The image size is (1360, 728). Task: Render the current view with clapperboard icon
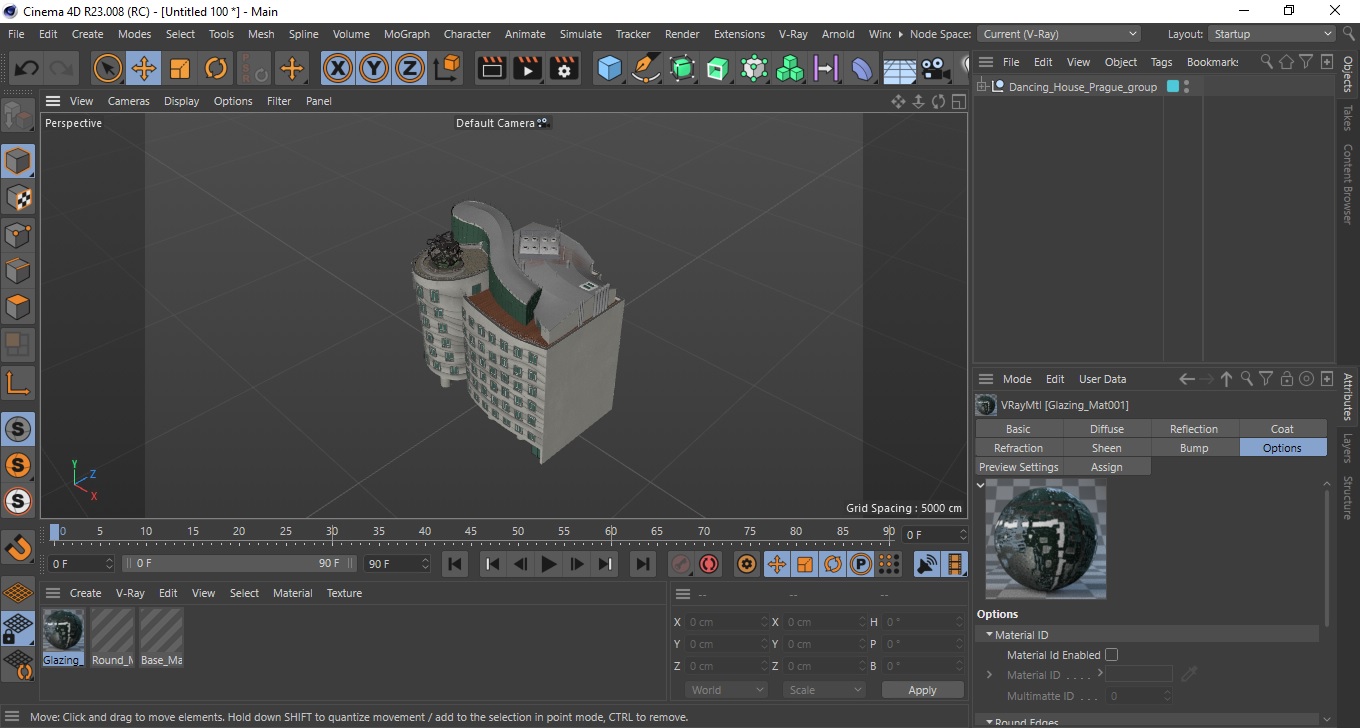(x=492, y=69)
